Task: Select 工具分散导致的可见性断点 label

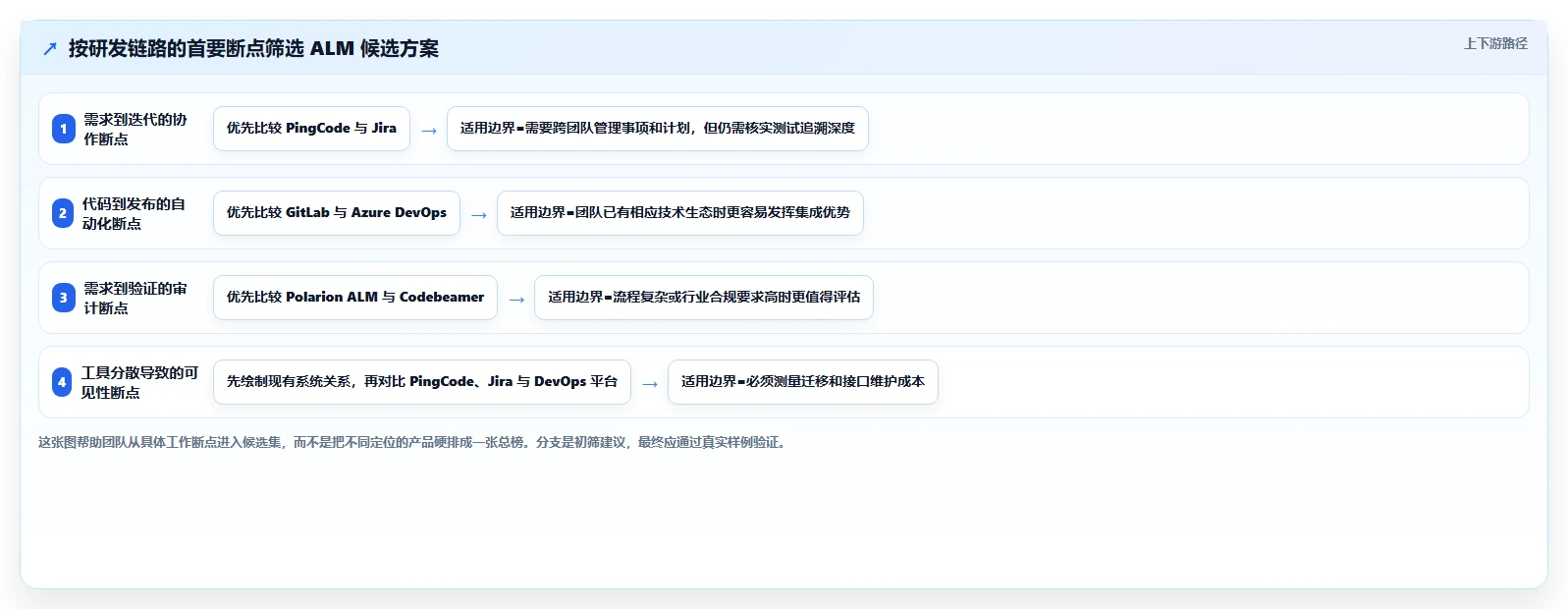Action: (x=139, y=382)
